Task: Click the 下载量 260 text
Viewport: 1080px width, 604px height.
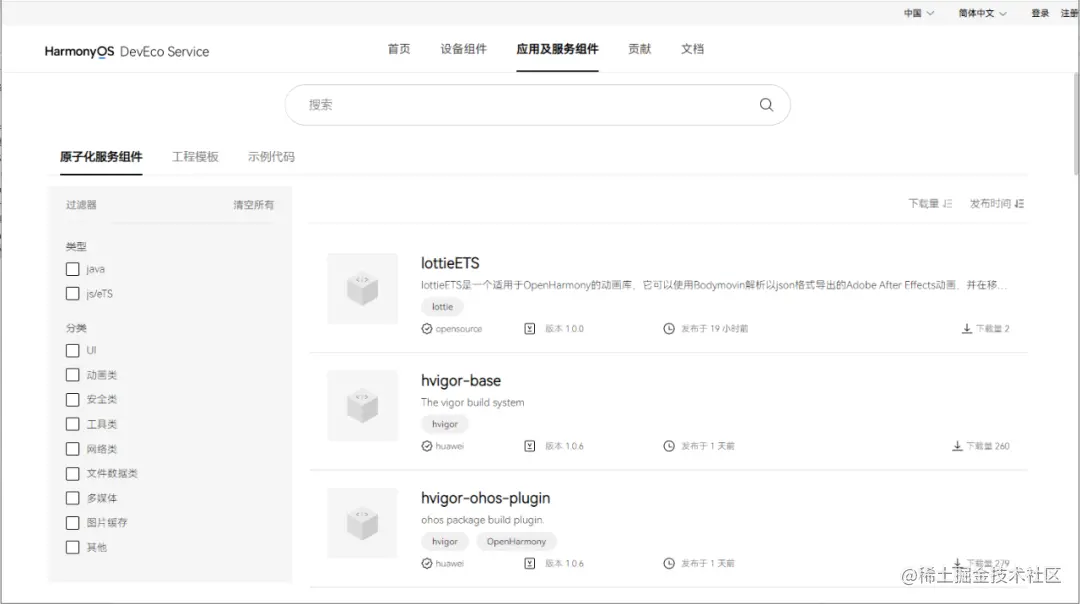Action: [x=988, y=446]
